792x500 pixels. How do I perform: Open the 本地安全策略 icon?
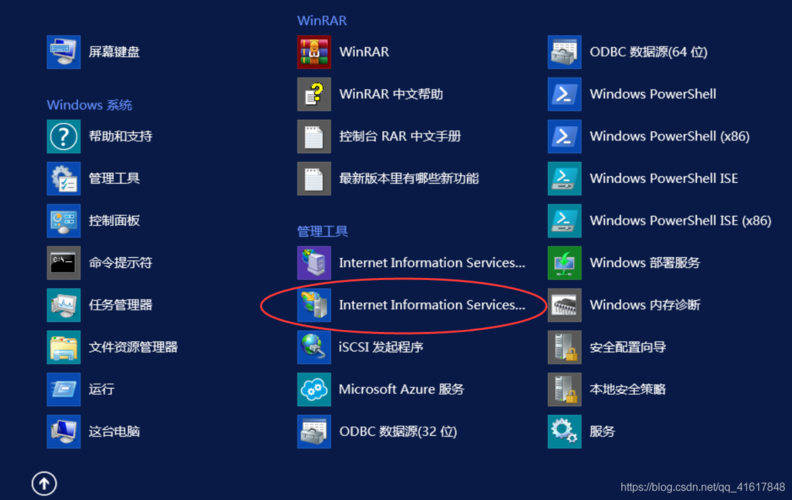coord(565,389)
